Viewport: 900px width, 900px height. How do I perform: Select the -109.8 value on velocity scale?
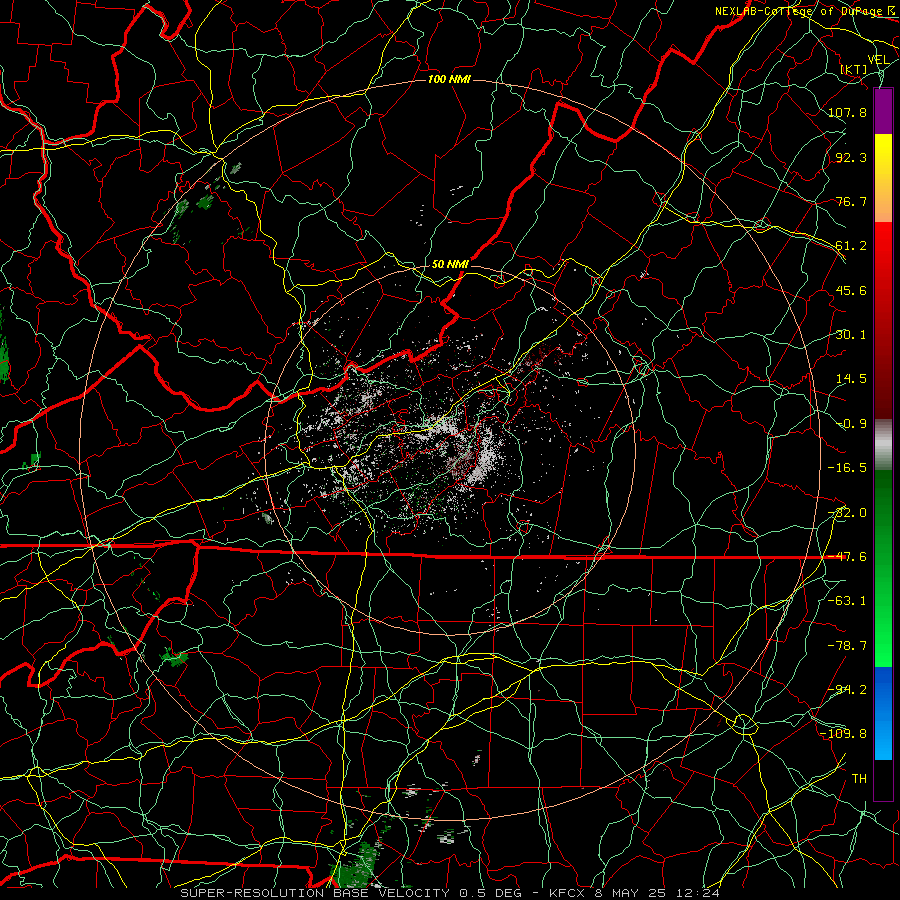(x=843, y=734)
